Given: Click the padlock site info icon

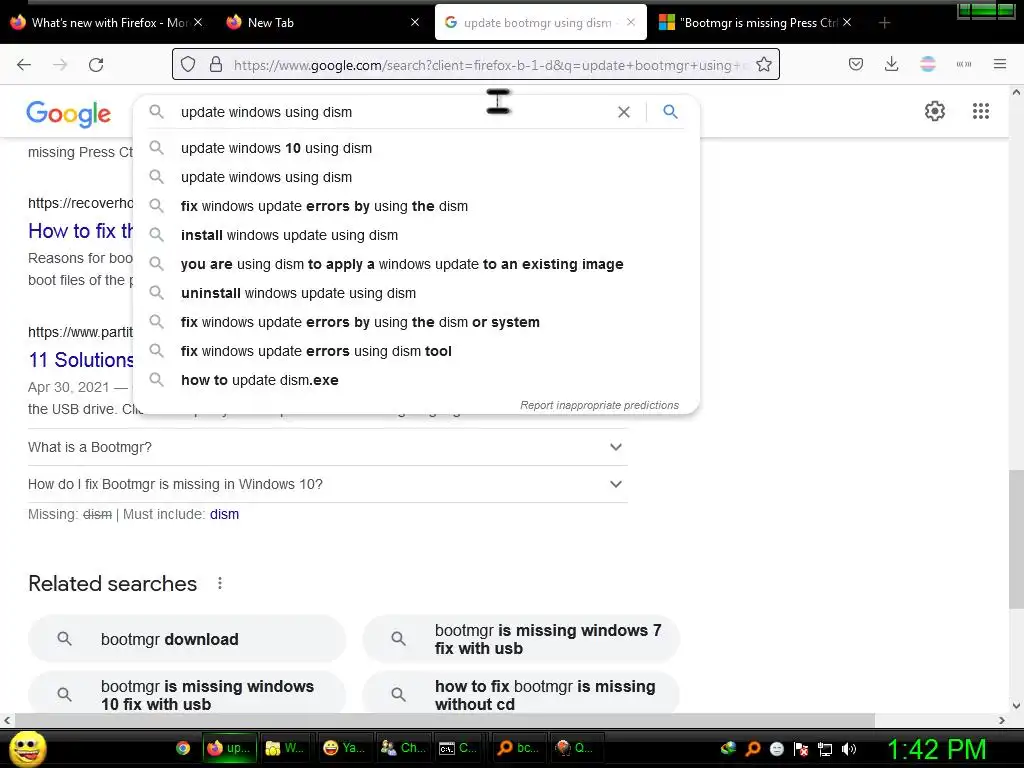Looking at the screenshot, I should point(216,64).
